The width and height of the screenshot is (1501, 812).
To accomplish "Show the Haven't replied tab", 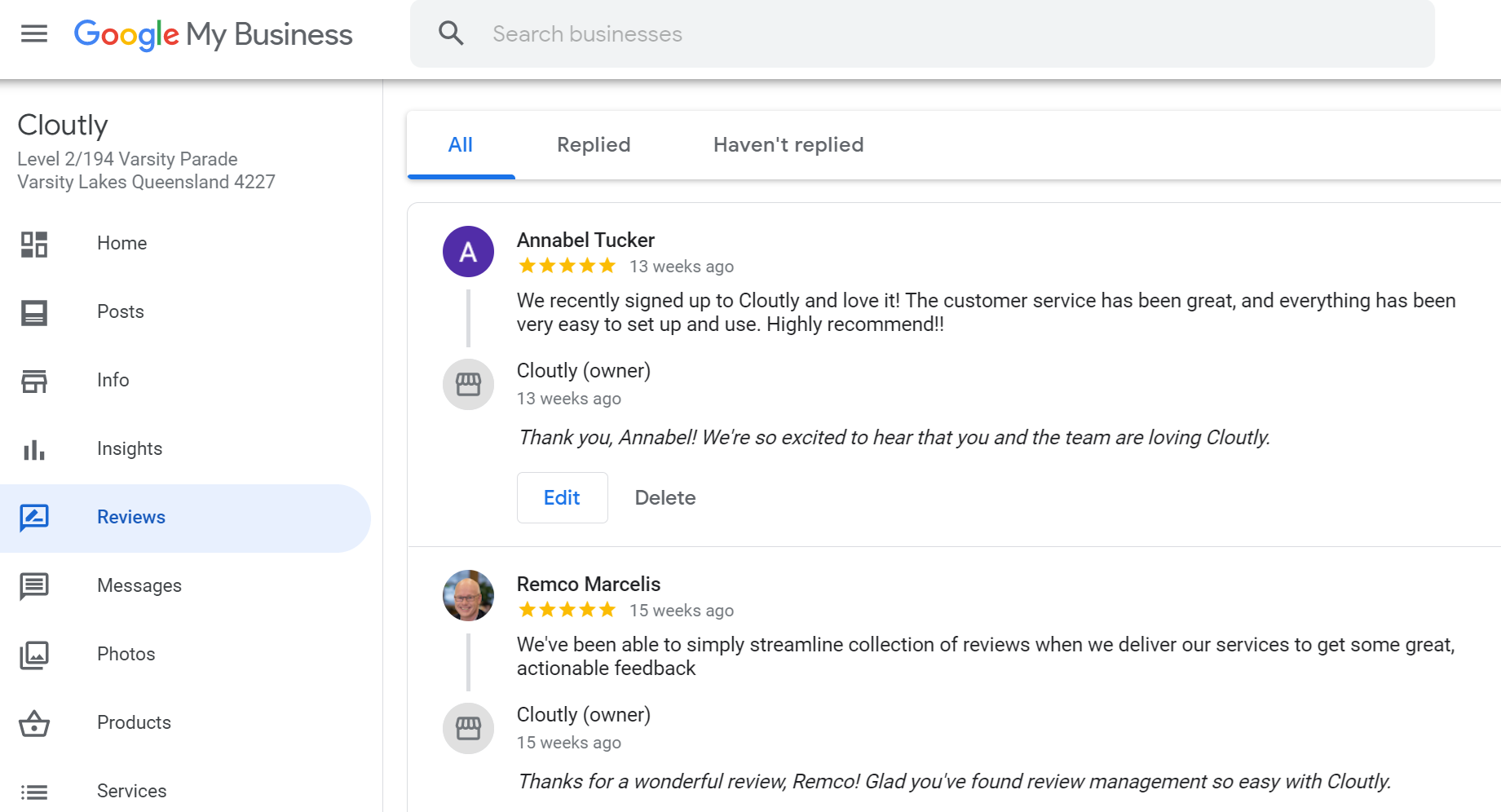I will click(788, 145).
